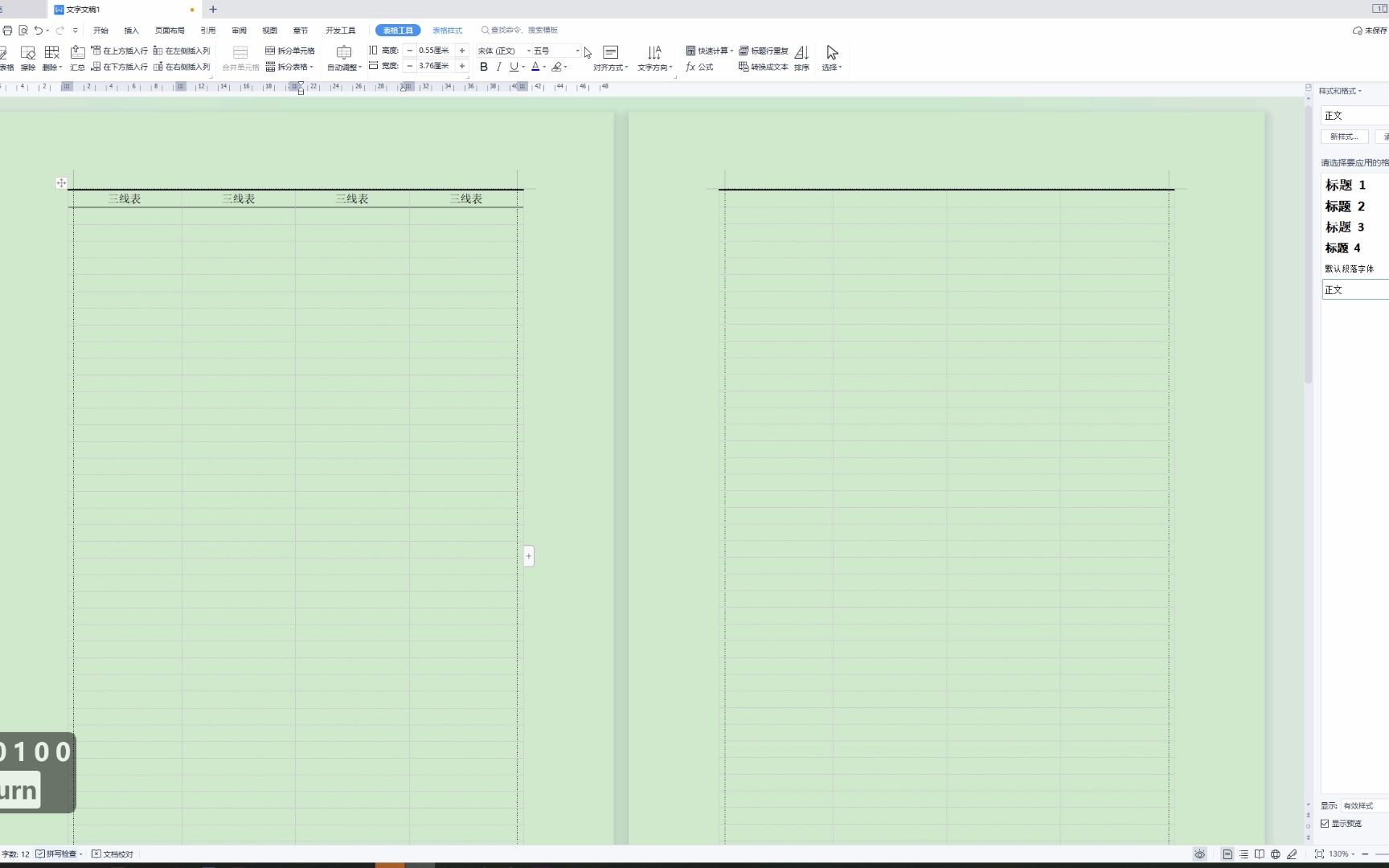Click the 新样式 new style button
The width and height of the screenshot is (1389, 868).
[x=1344, y=137]
